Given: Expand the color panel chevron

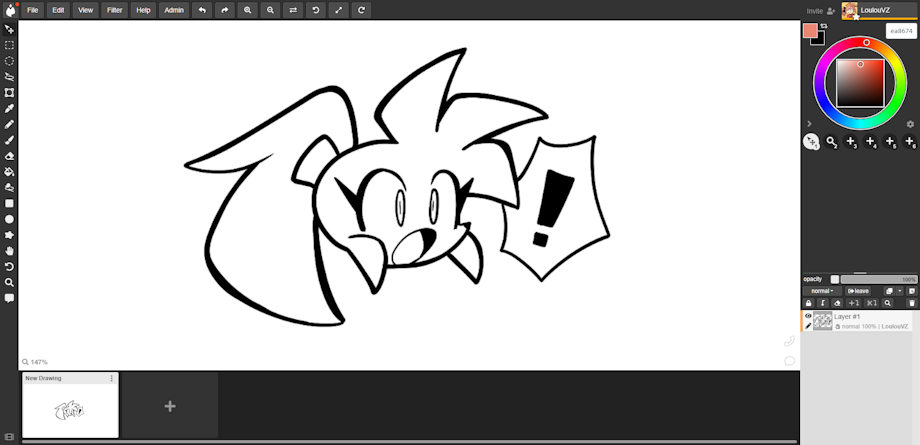Looking at the screenshot, I should pyautogui.click(x=808, y=124).
